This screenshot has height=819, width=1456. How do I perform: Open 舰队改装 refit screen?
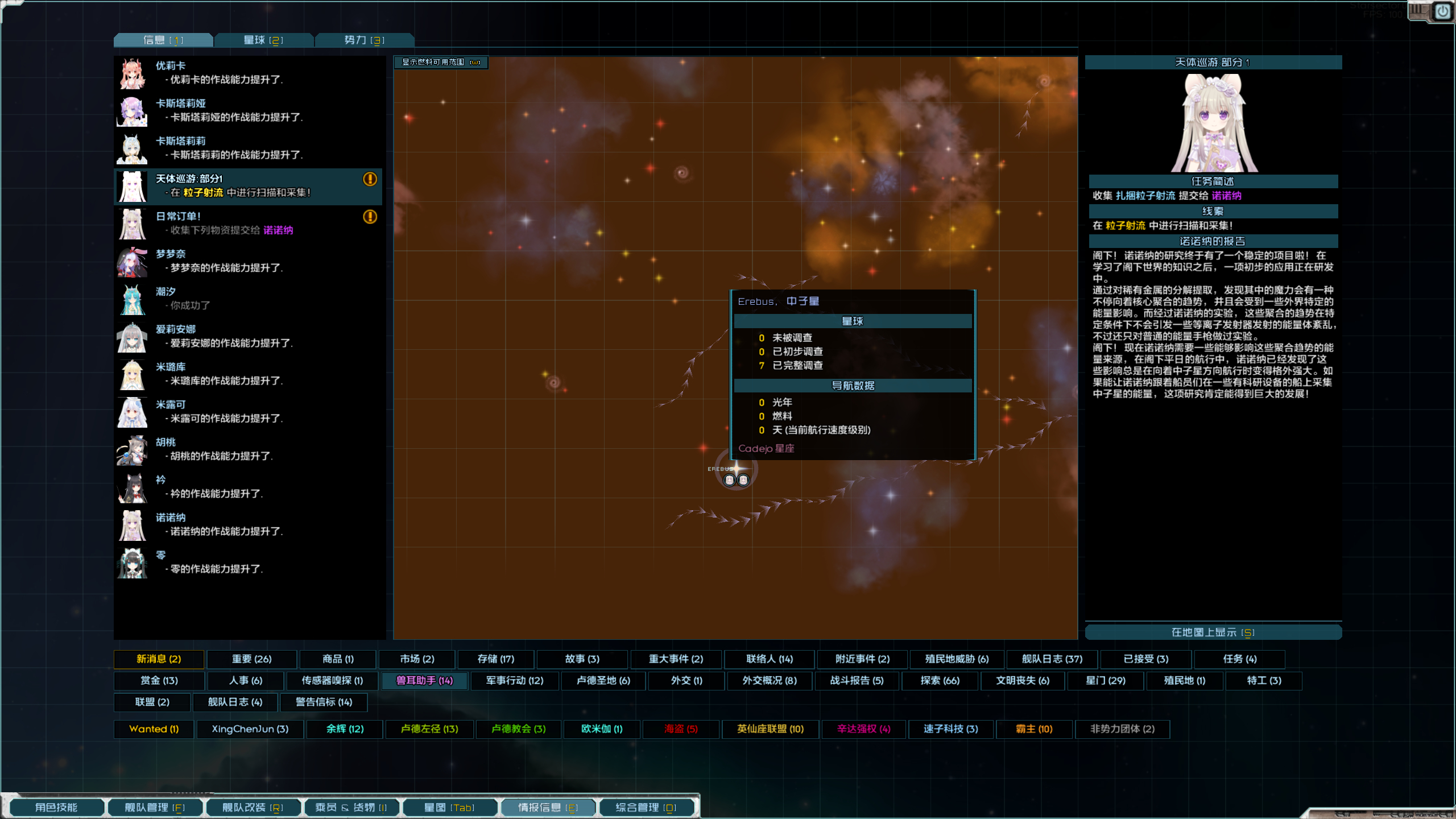(x=253, y=807)
